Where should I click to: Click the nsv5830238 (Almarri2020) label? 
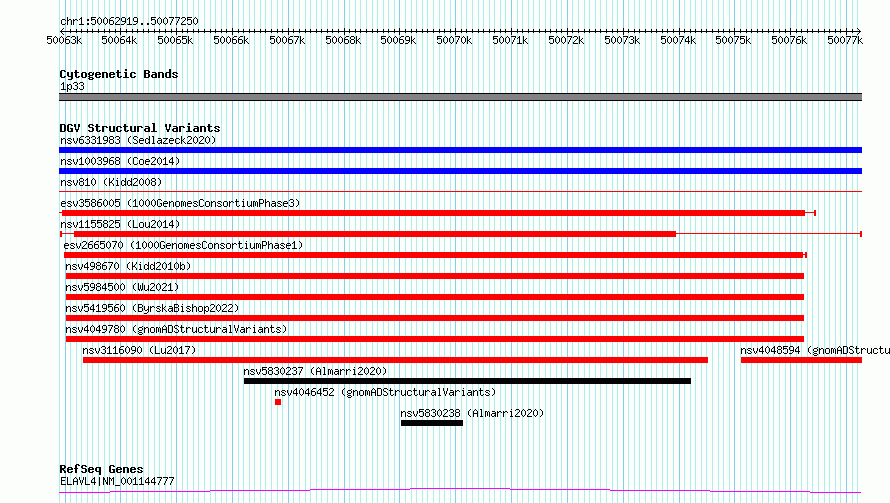pyautogui.click(x=472, y=413)
